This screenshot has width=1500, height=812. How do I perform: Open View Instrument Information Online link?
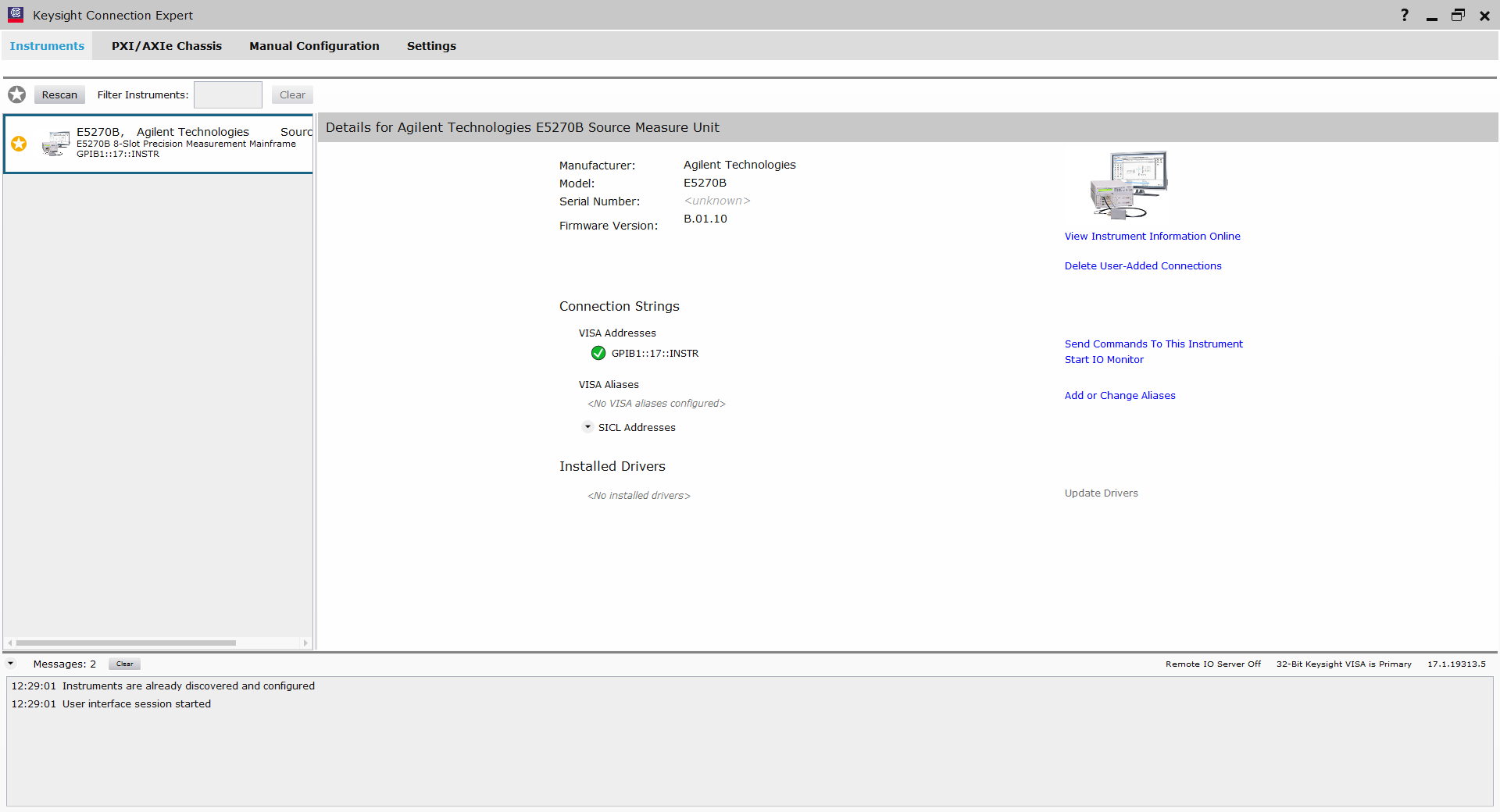(1152, 236)
